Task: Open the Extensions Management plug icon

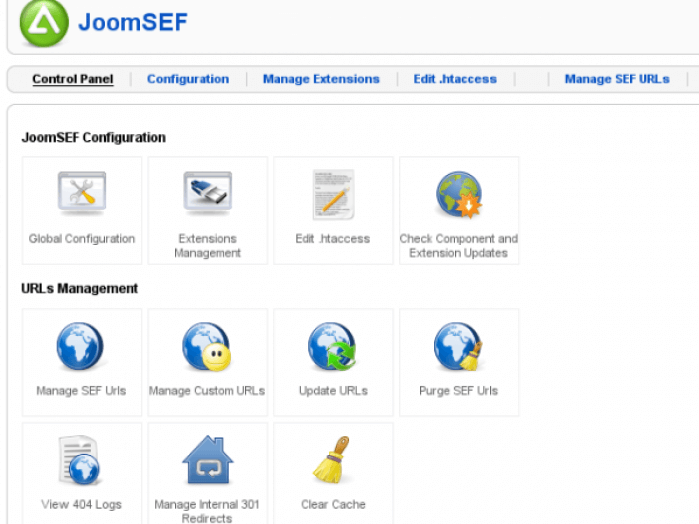Action: [x=208, y=192]
